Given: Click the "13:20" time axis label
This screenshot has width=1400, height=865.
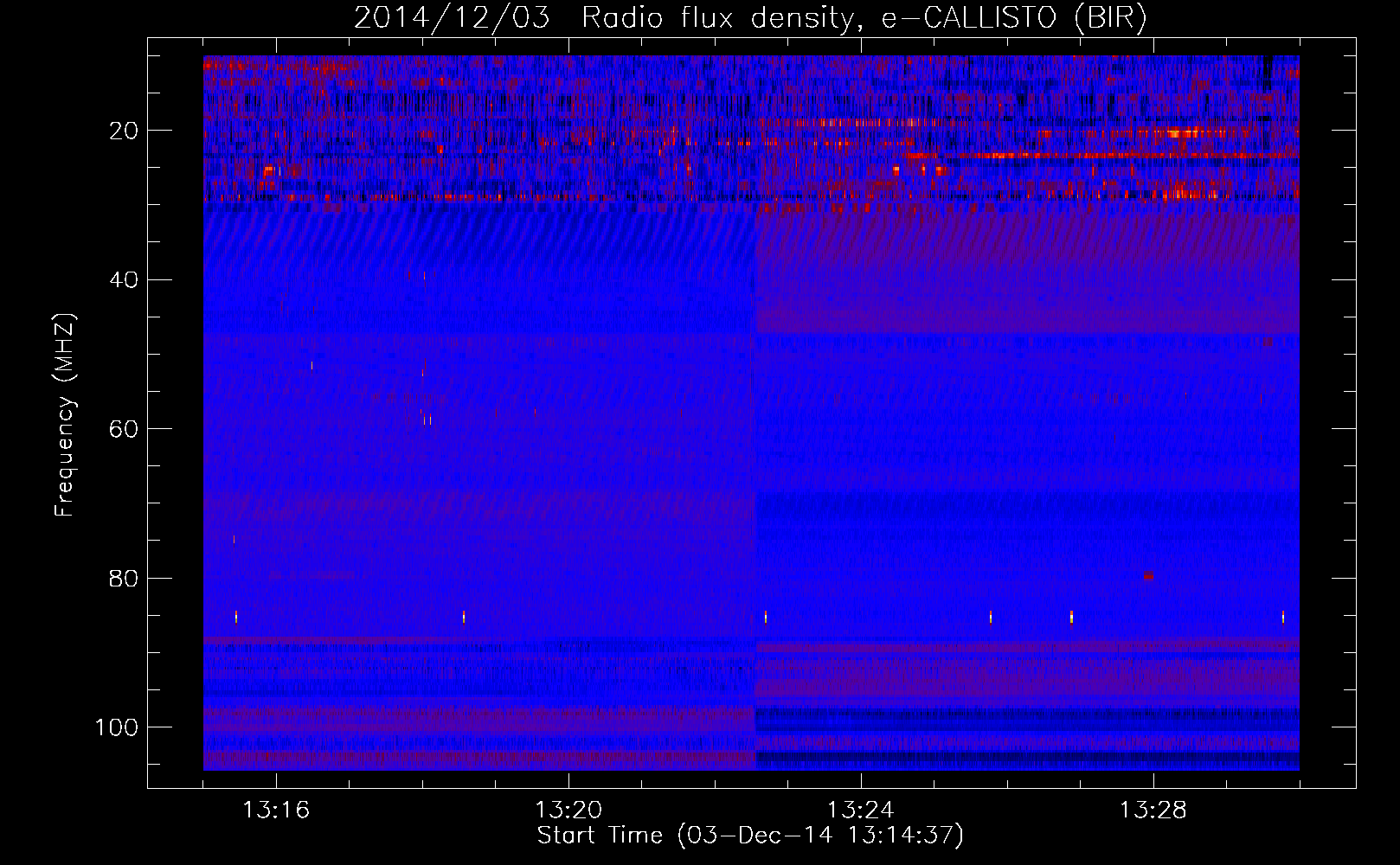Looking at the screenshot, I should coord(568,811).
